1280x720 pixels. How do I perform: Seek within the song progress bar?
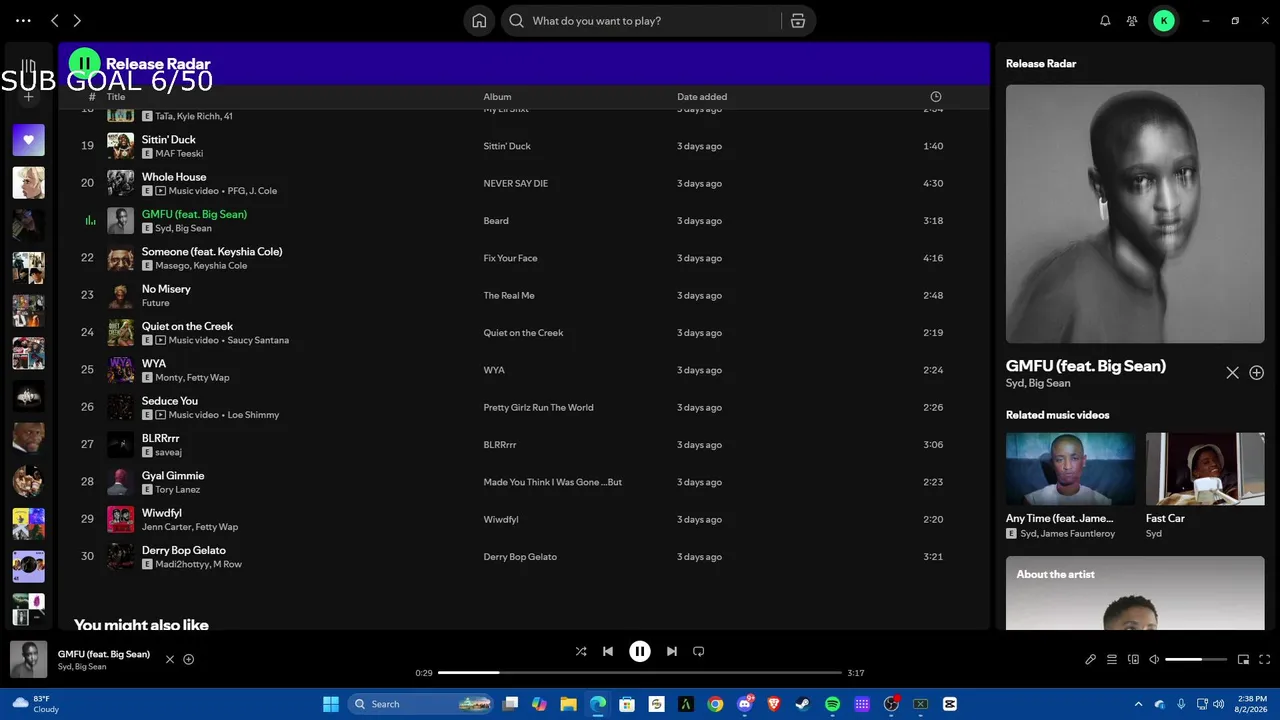point(640,673)
